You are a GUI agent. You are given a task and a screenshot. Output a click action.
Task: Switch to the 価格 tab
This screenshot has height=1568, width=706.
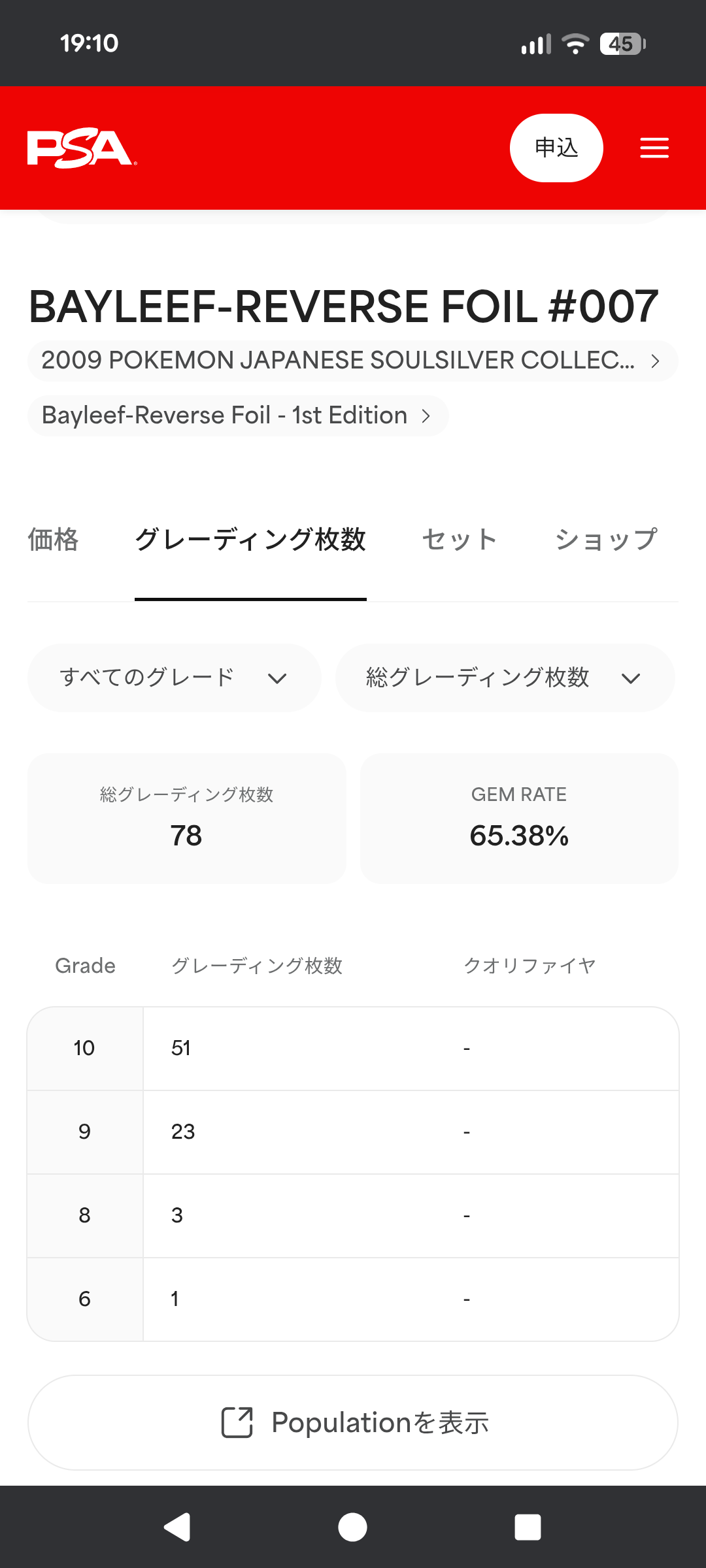point(53,540)
